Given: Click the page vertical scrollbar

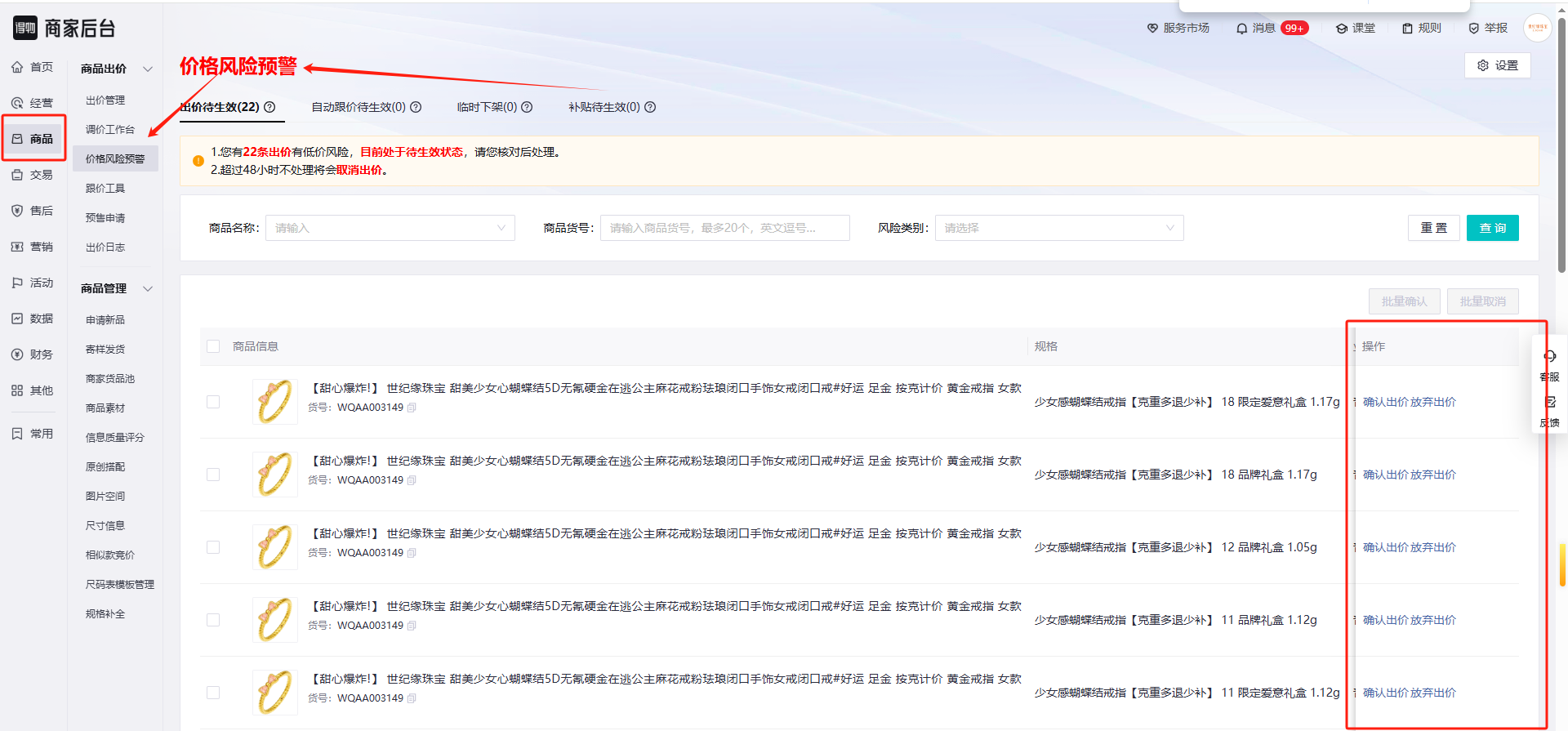Looking at the screenshot, I should pyautogui.click(x=1561, y=163).
